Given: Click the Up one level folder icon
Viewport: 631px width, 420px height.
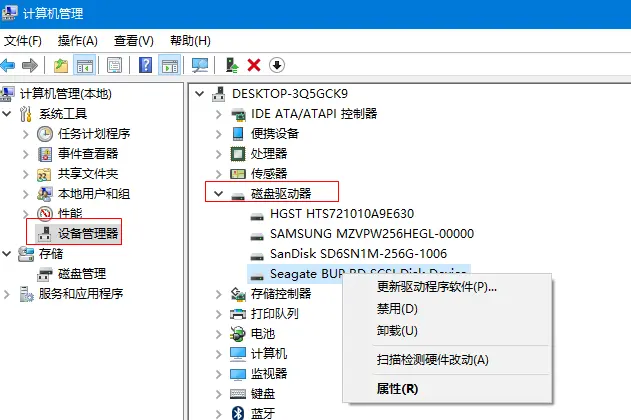Looking at the screenshot, I should click(x=61, y=65).
